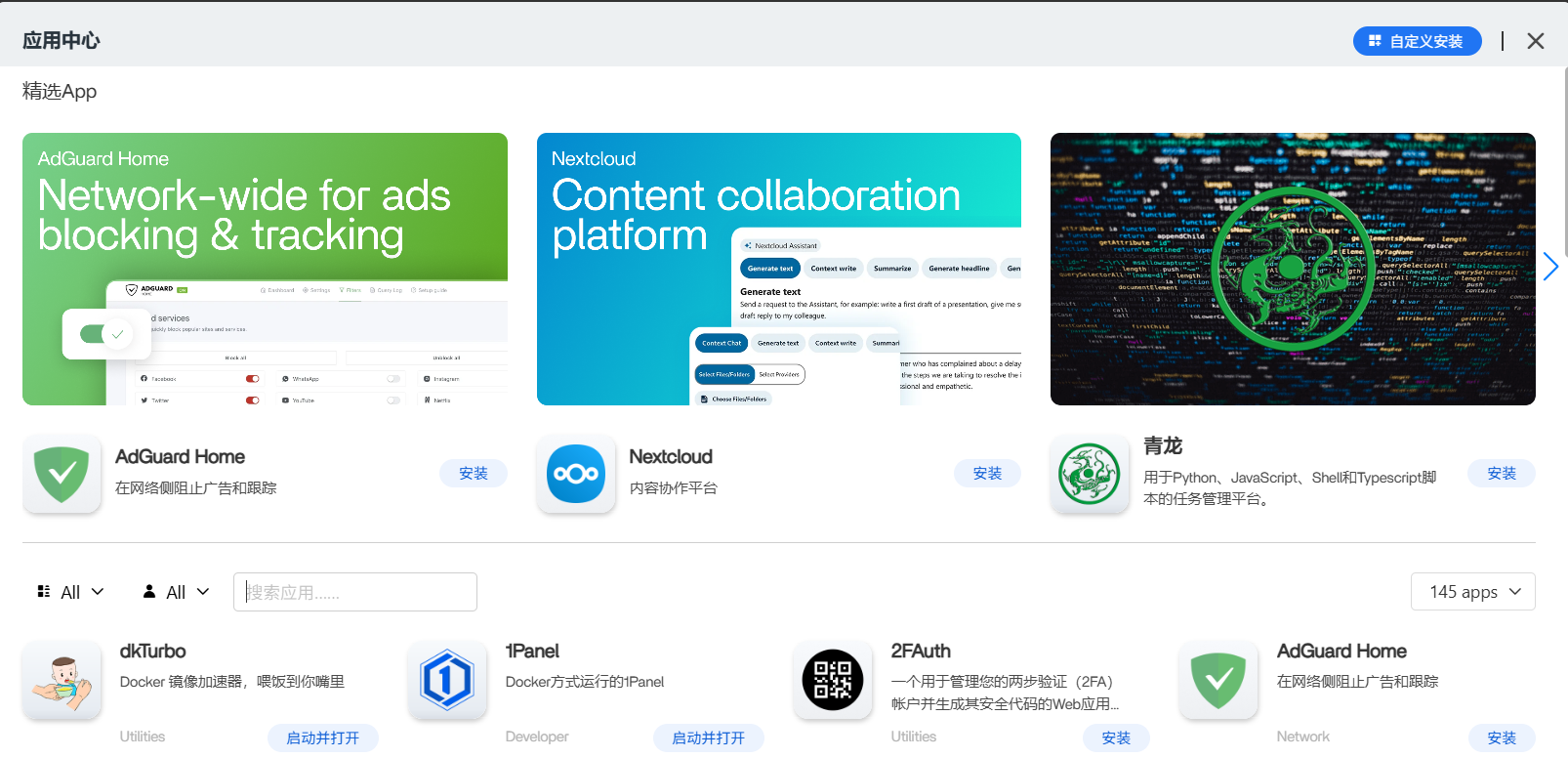
Task: Install the 青龙 task manager app
Action: pyautogui.click(x=1502, y=473)
